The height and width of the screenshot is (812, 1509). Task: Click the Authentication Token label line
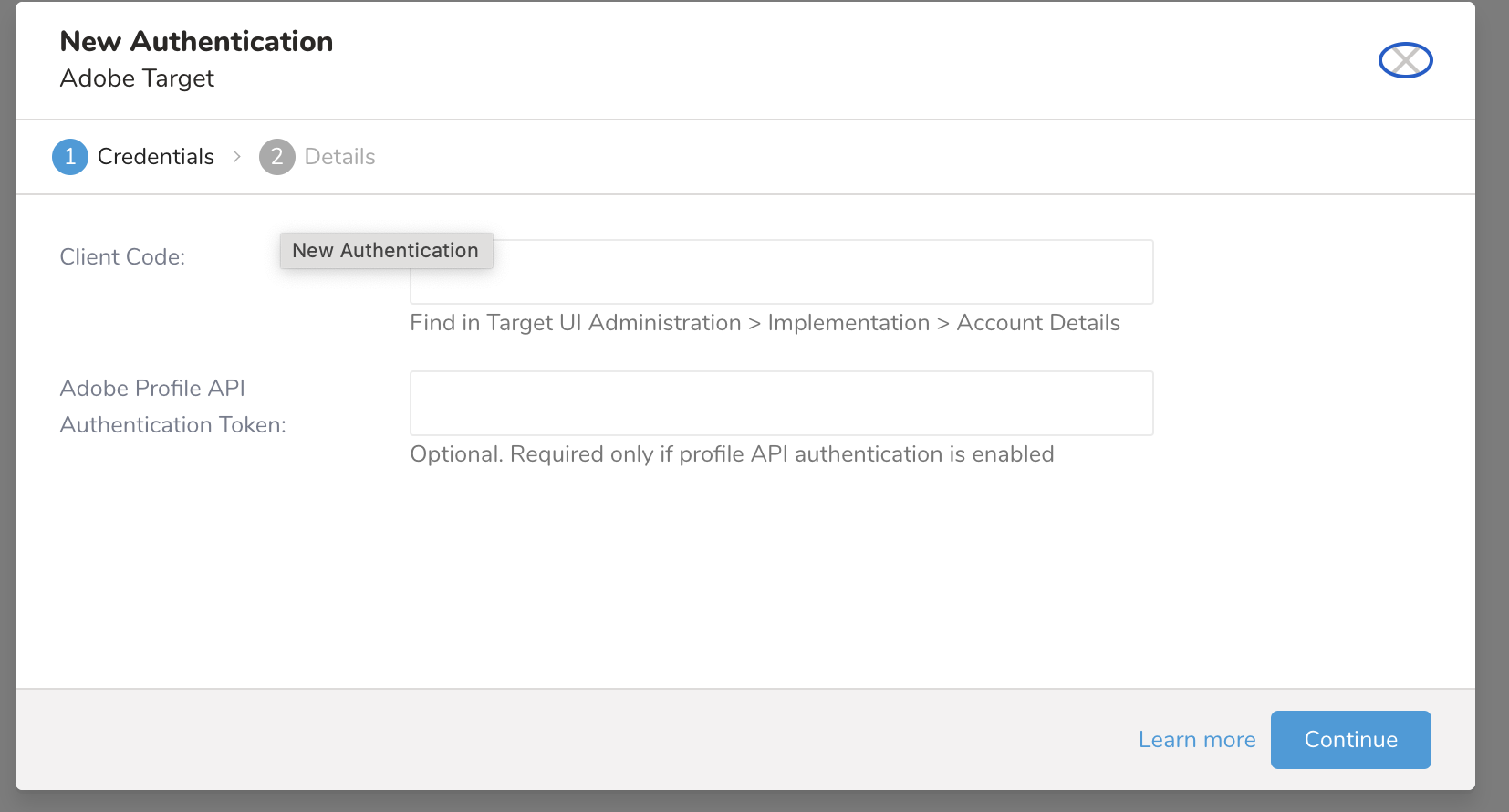(172, 425)
